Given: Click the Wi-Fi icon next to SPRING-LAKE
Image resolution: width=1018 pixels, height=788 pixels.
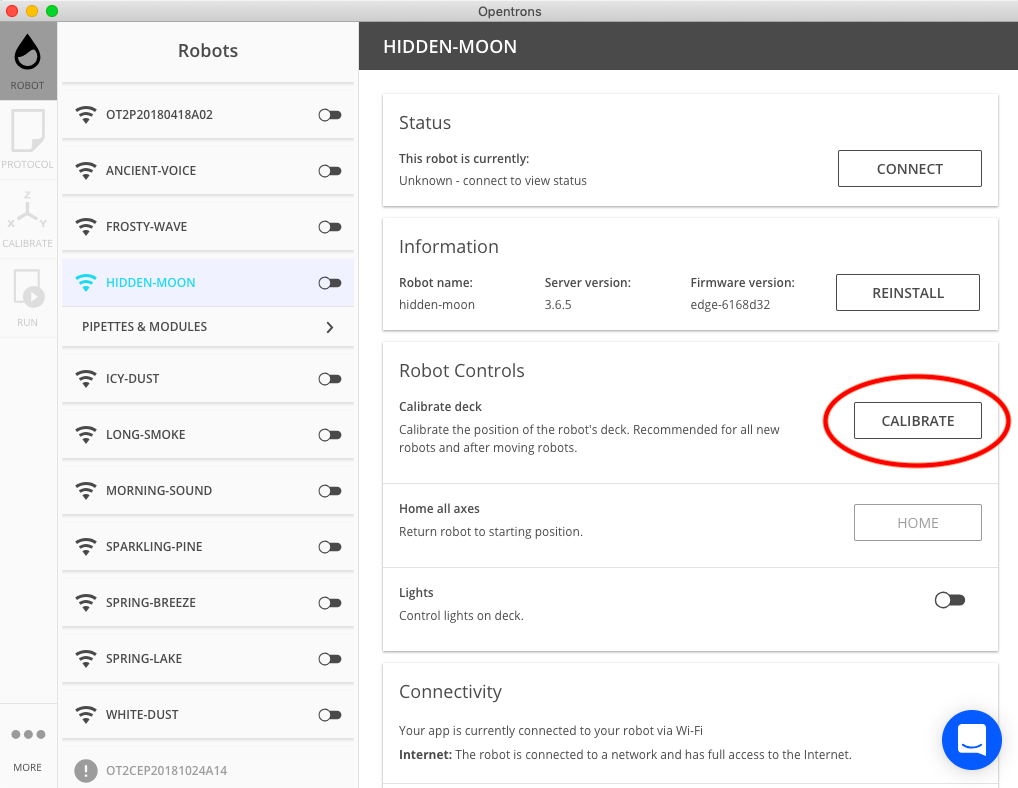Looking at the screenshot, I should pyautogui.click(x=86, y=658).
